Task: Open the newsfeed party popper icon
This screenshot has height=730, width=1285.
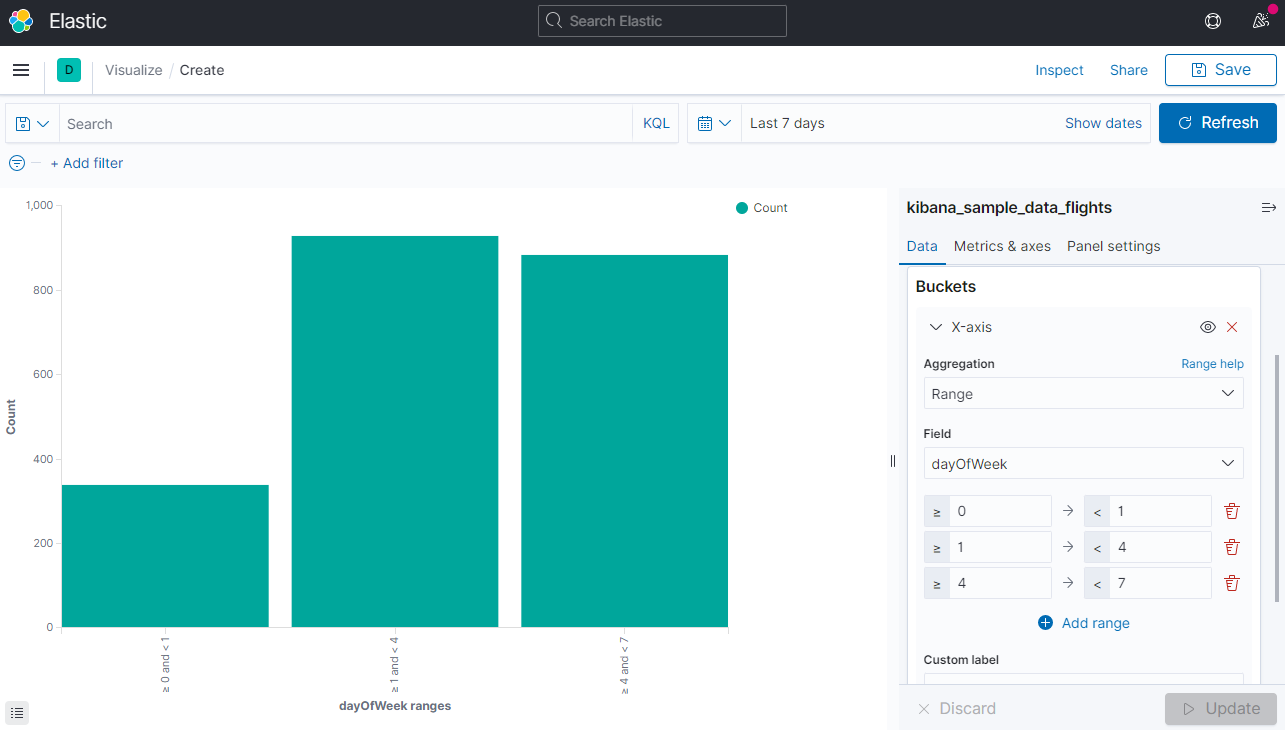Action: point(1261,21)
